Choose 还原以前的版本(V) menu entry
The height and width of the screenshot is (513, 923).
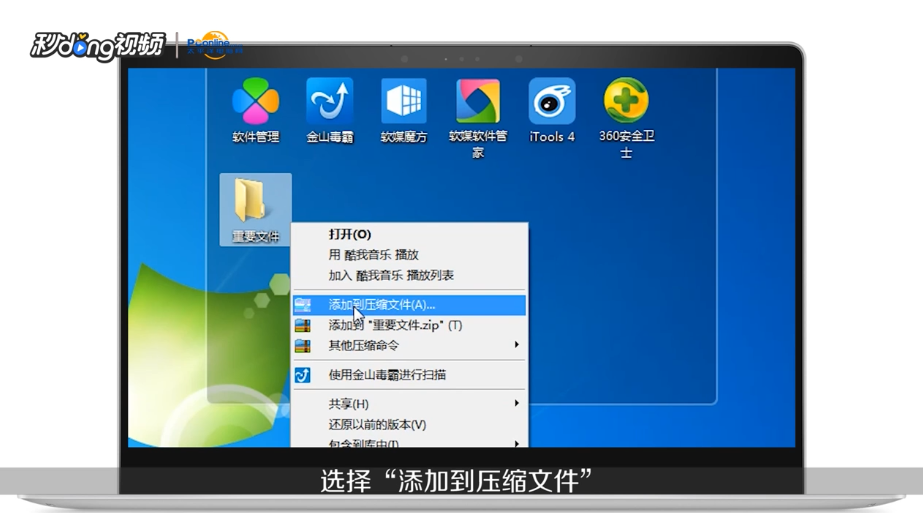409,425
